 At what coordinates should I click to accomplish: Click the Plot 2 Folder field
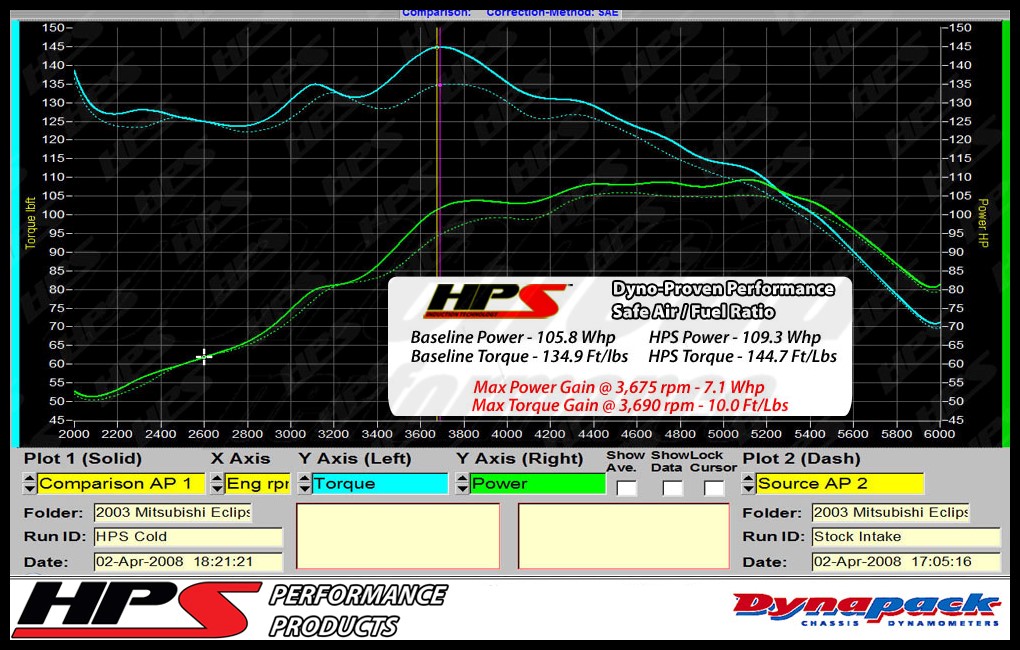point(891,513)
